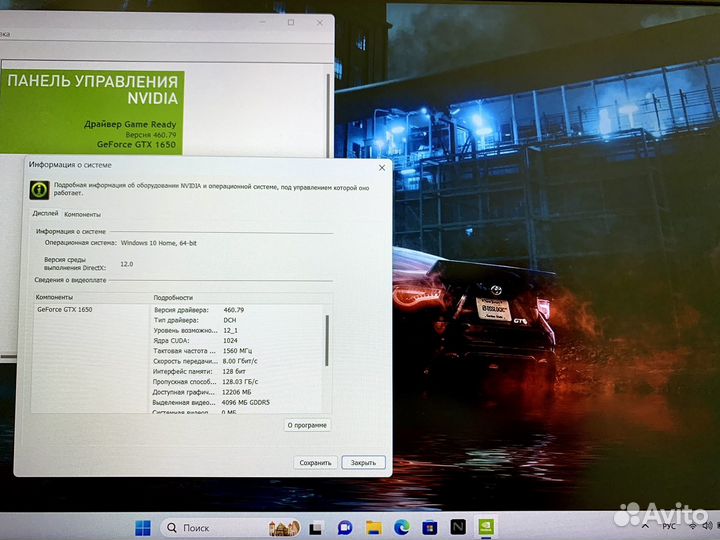Open the Windows Start menu
Viewport: 720px width, 540px height.
click(x=143, y=528)
